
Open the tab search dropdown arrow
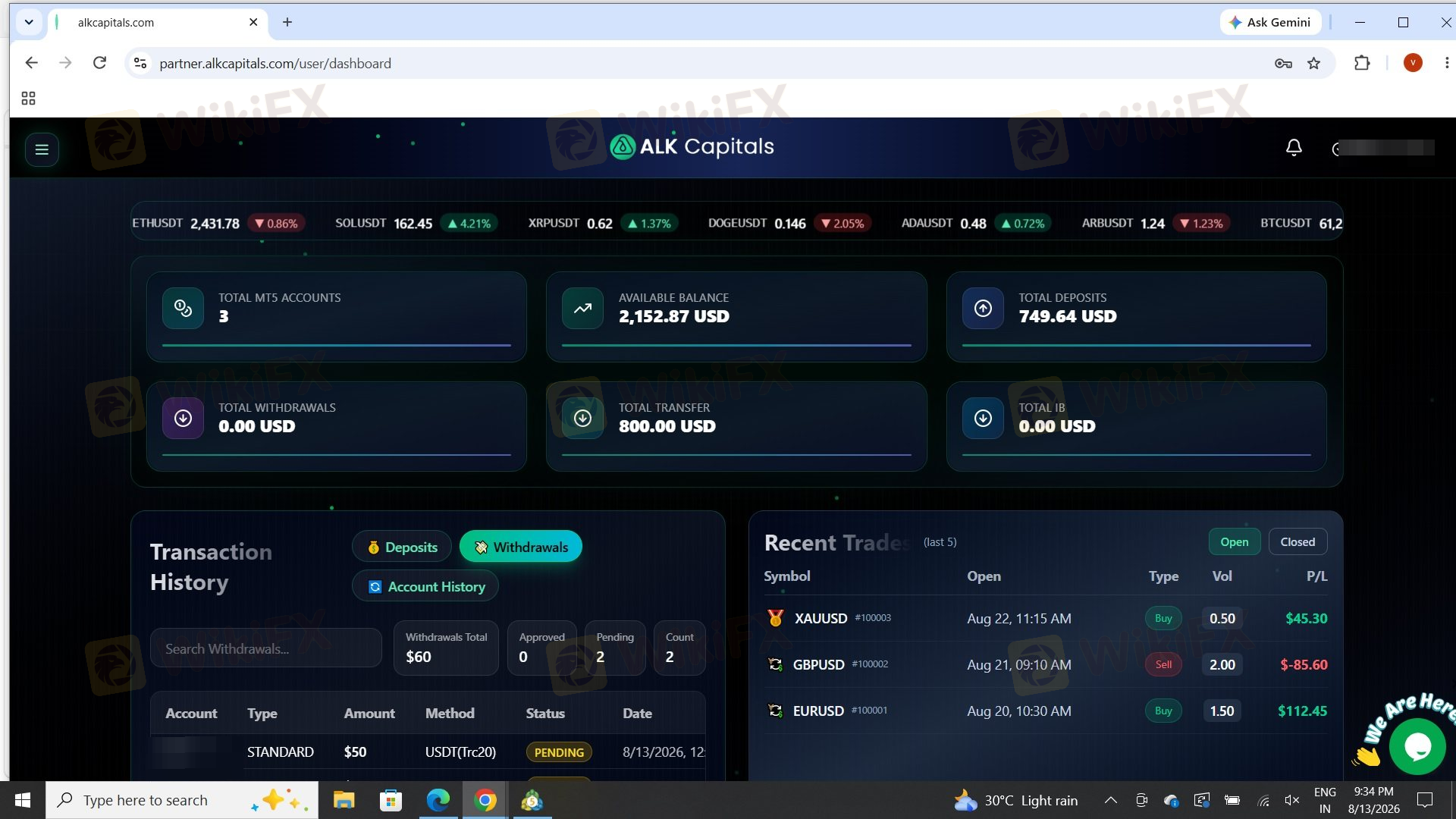(x=29, y=22)
